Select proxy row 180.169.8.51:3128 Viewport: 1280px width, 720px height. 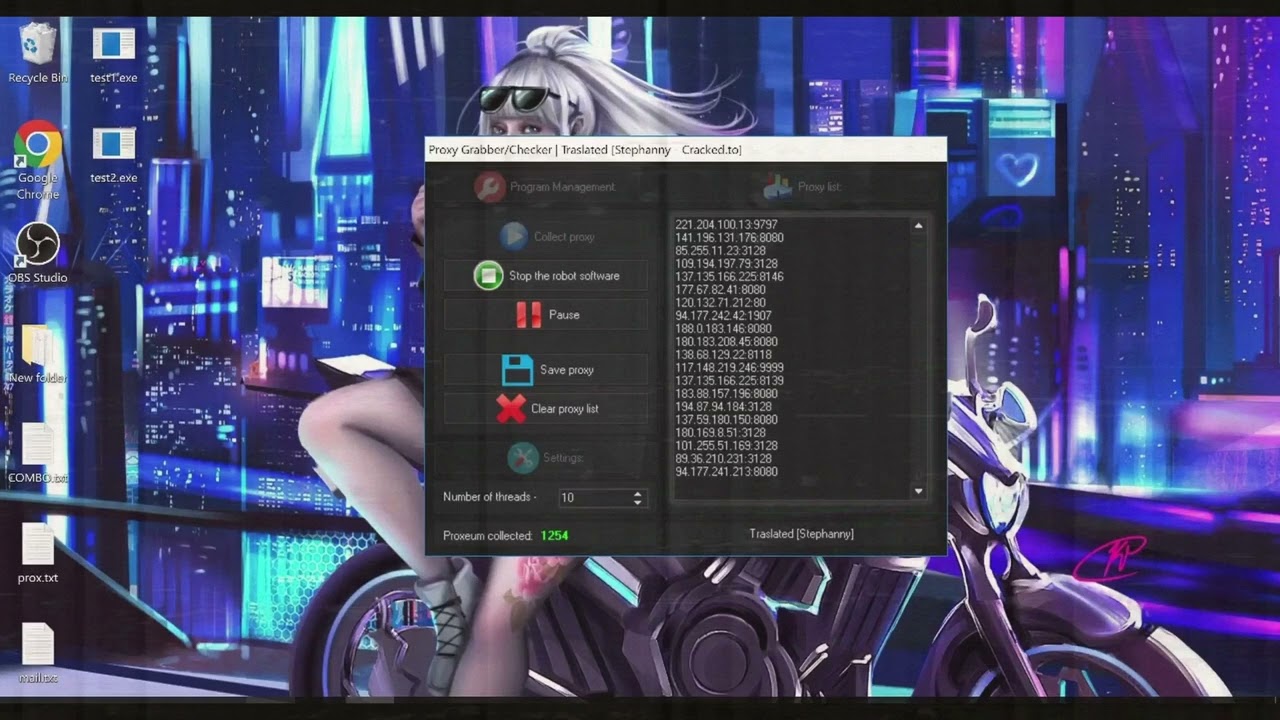(721, 433)
